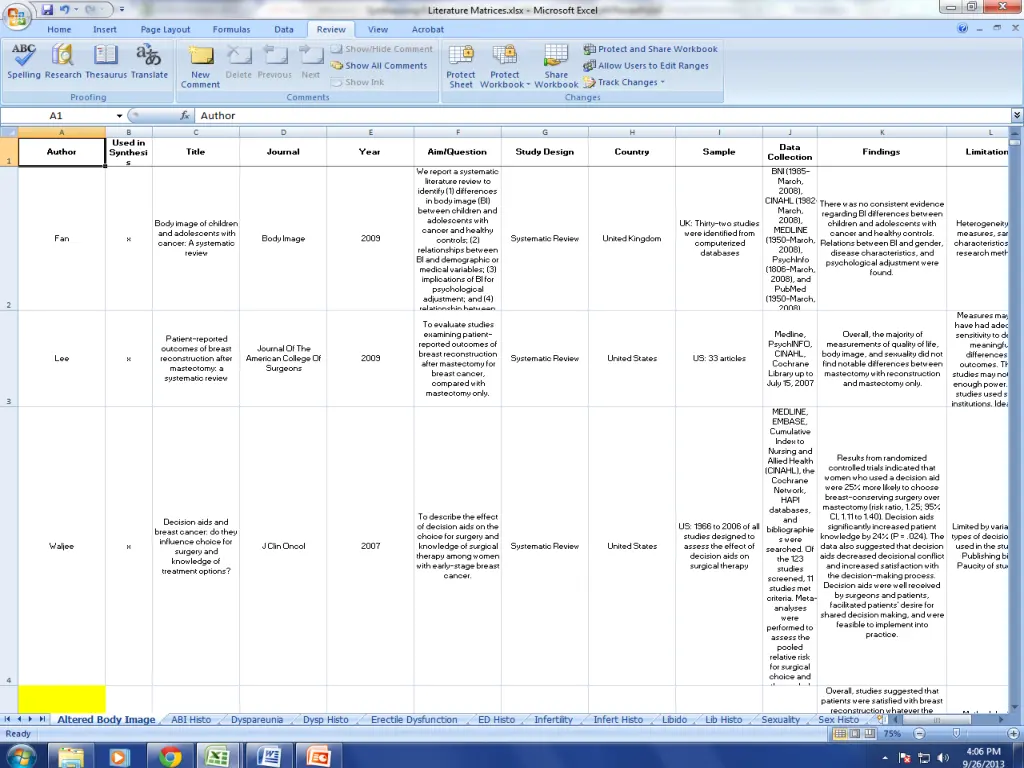This screenshot has width=1024, height=768.
Task: Go to first sheet tab arrow
Action: pos(7,719)
